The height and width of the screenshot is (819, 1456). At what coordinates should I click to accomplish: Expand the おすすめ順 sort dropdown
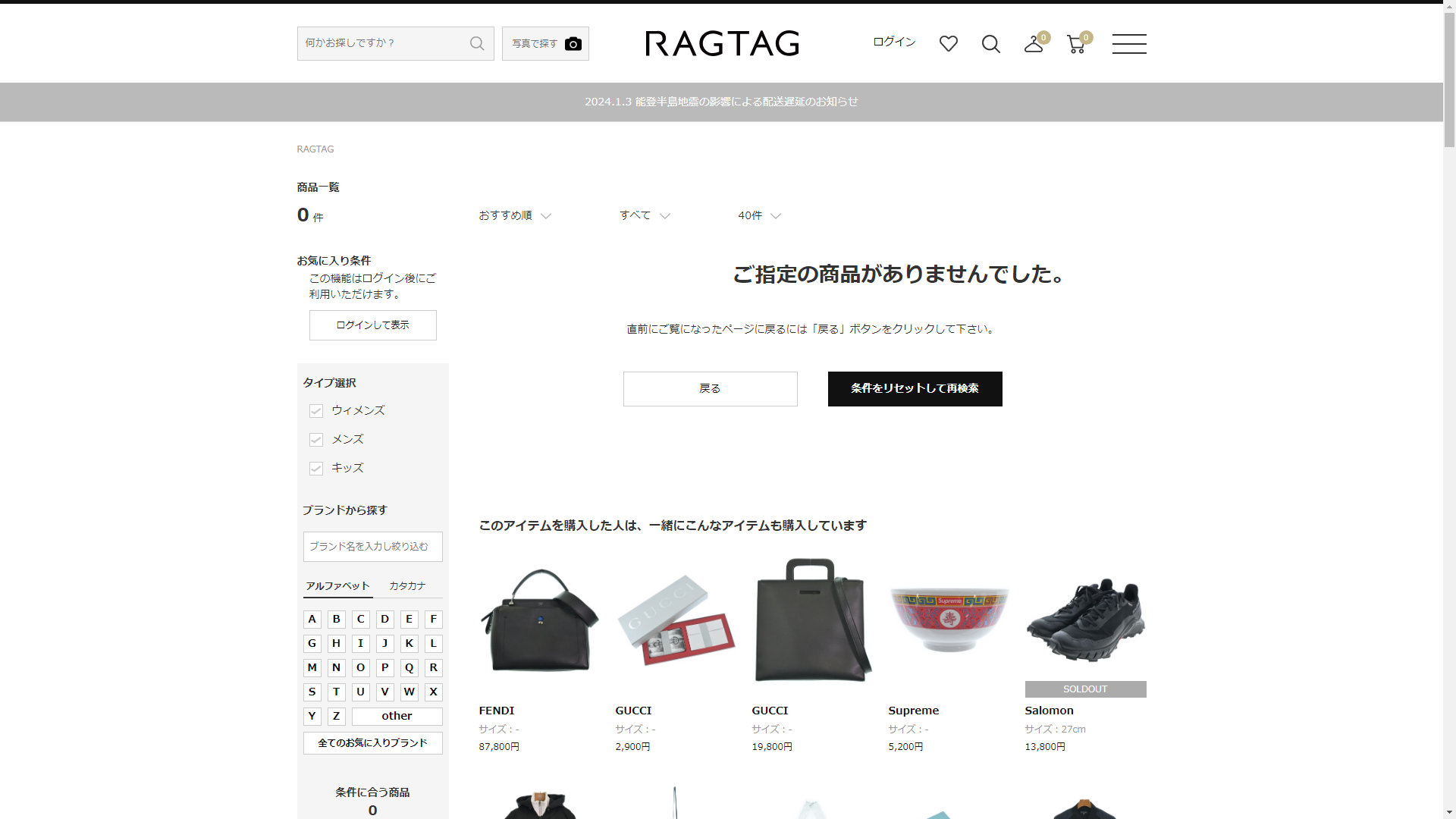pos(514,216)
